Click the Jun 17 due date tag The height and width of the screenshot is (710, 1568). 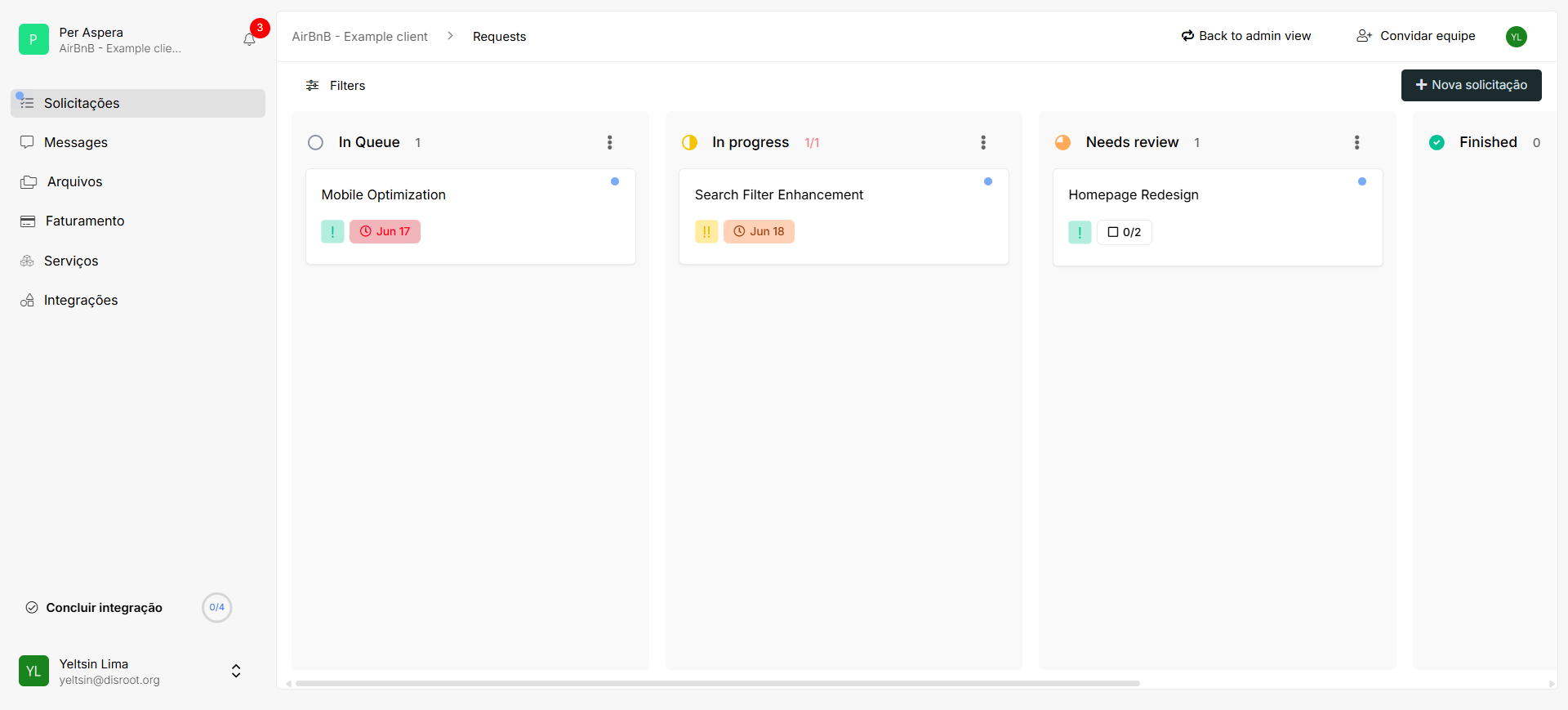(385, 231)
